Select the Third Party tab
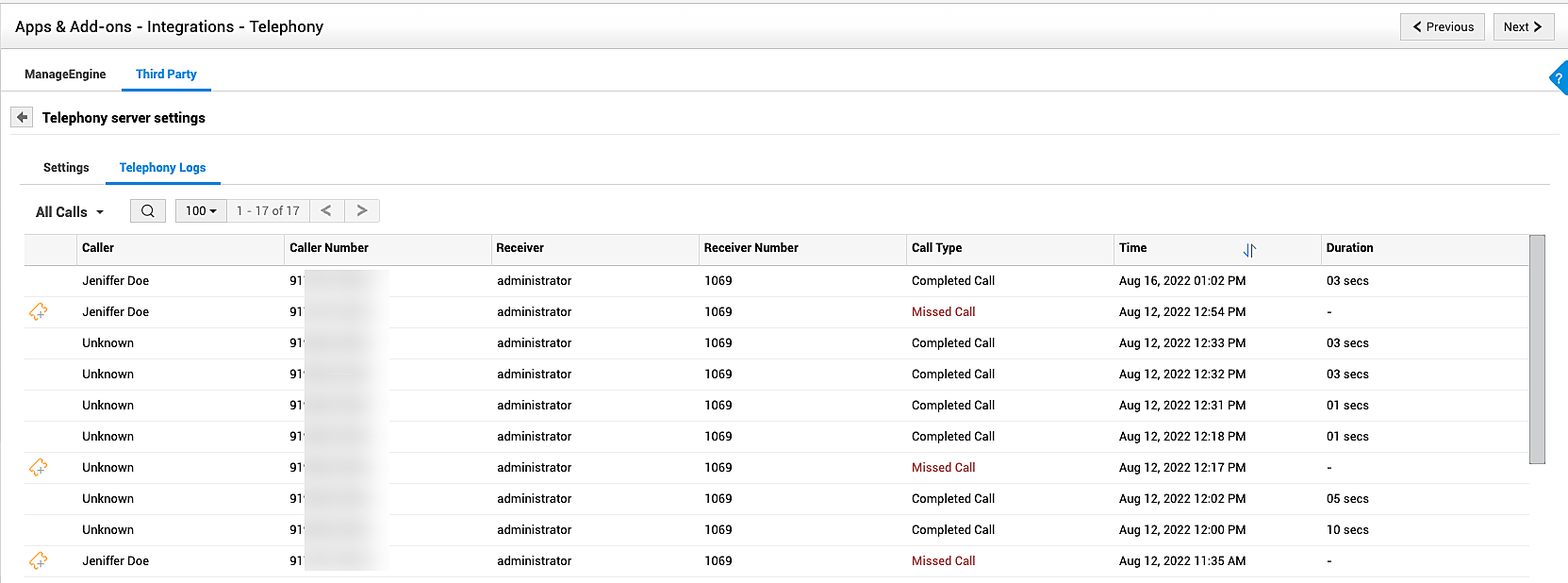Image resolution: width=1568 pixels, height=583 pixels. coord(166,75)
